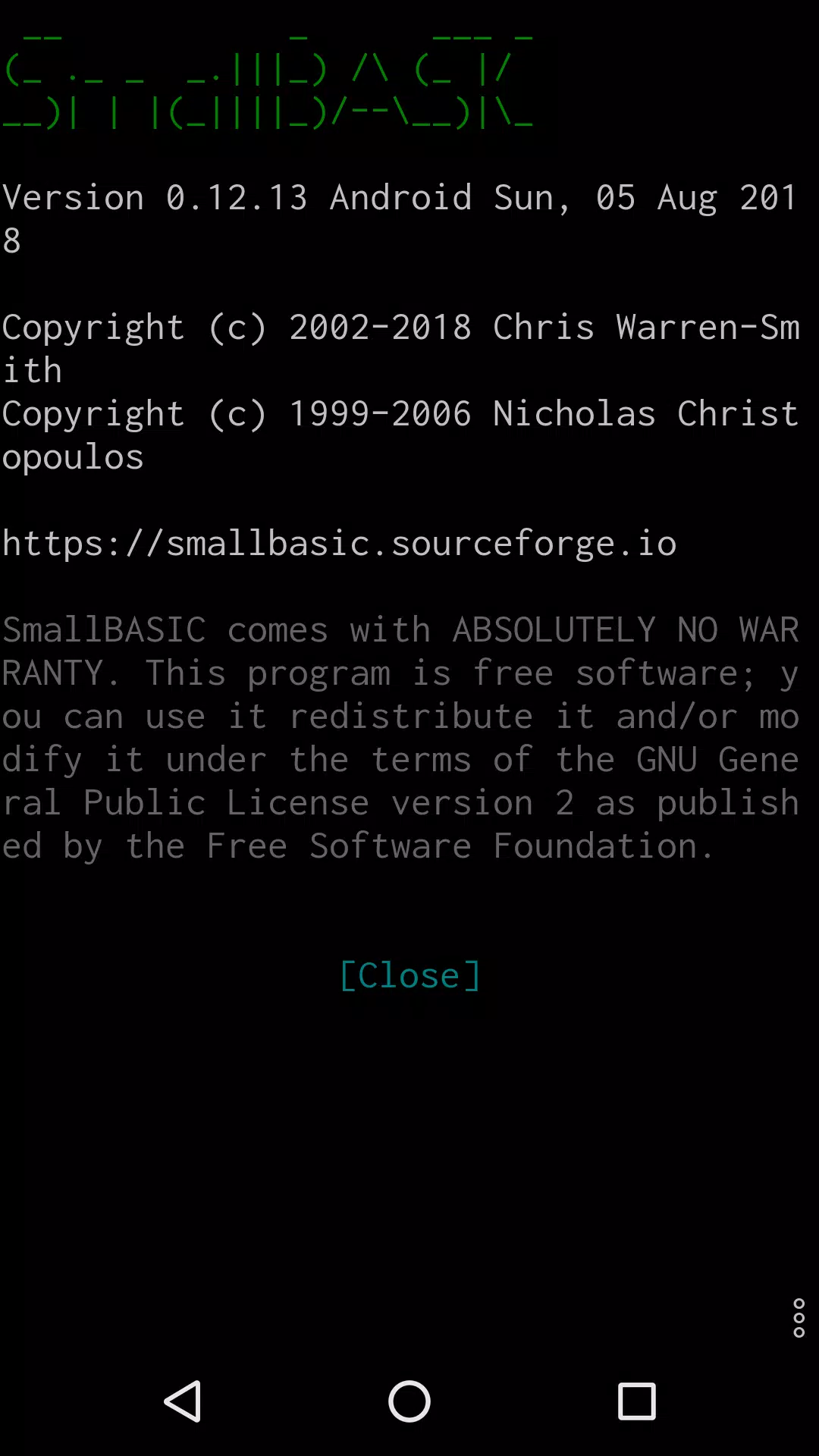This screenshot has height=1456, width=819.
Task: Tap the [Close] link
Action: coord(409,975)
